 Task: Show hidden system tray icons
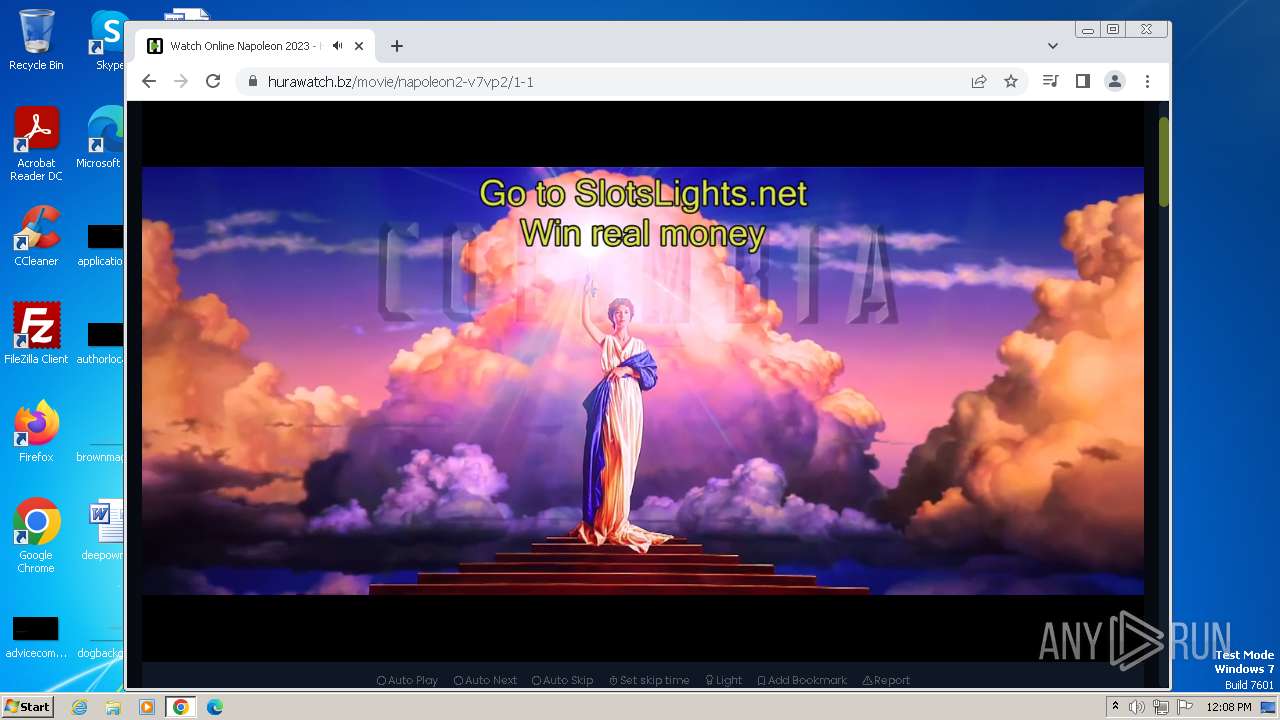(x=1115, y=707)
